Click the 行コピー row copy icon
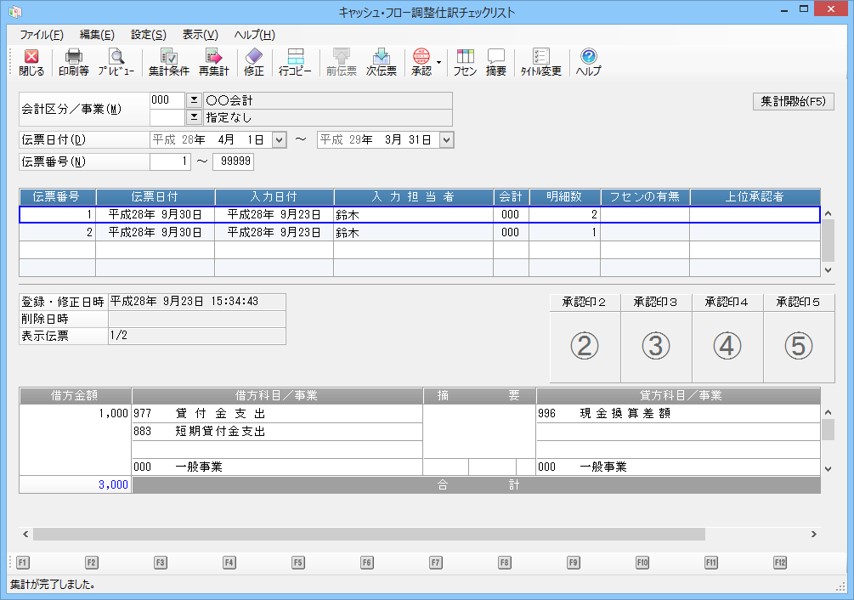The width and height of the screenshot is (854, 600). pyautogui.click(x=295, y=62)
